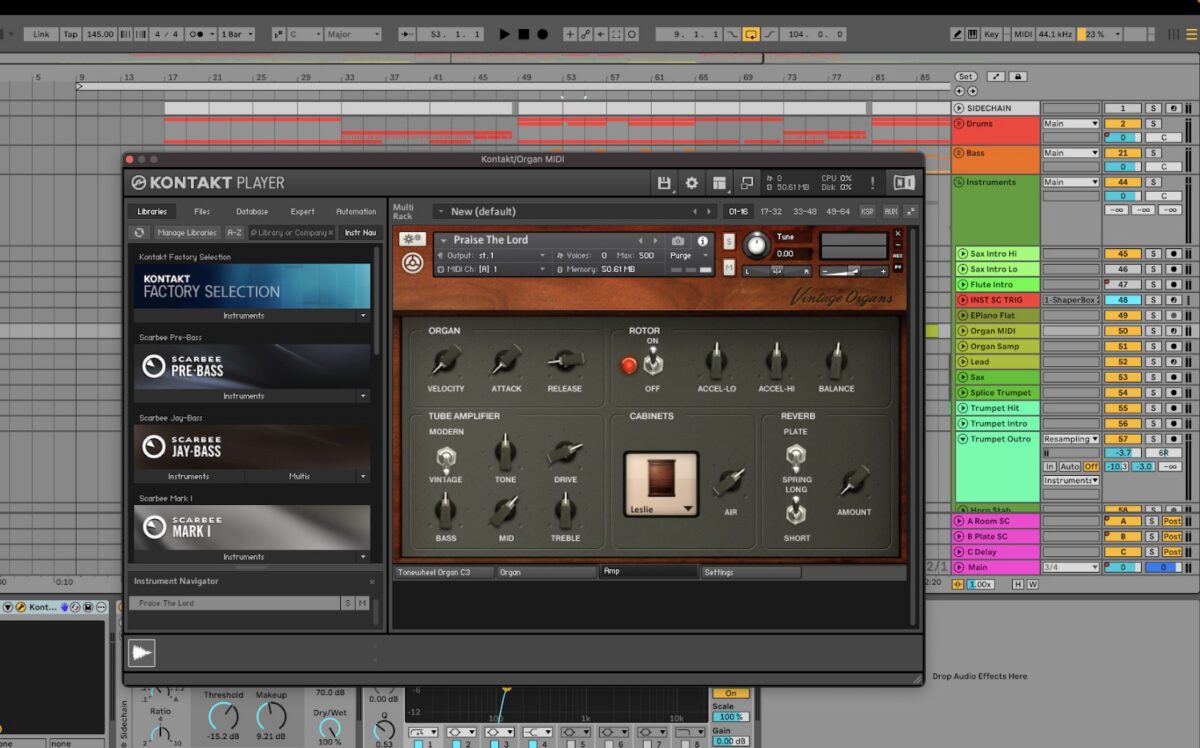The width and height of the screenshot is (1200, 748).
Task: Arm the Arrangement Record button
Action: pyautogui.click(x=543, y=34)
